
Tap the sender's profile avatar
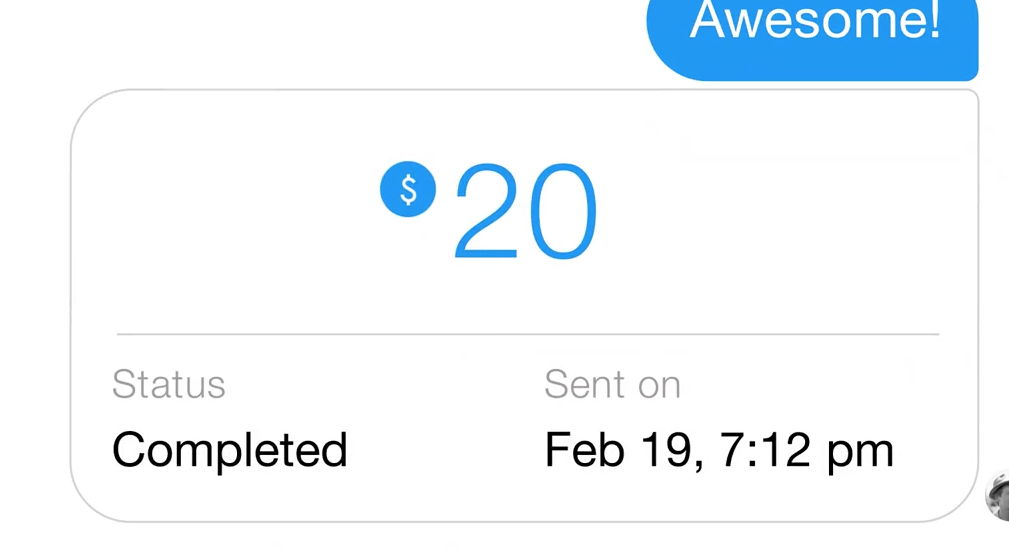997,496
